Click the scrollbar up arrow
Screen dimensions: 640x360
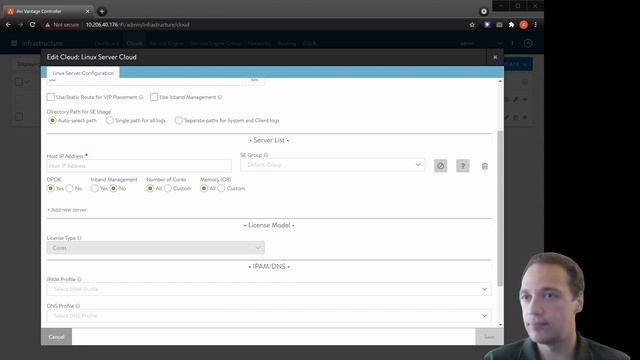click(500, 81)
